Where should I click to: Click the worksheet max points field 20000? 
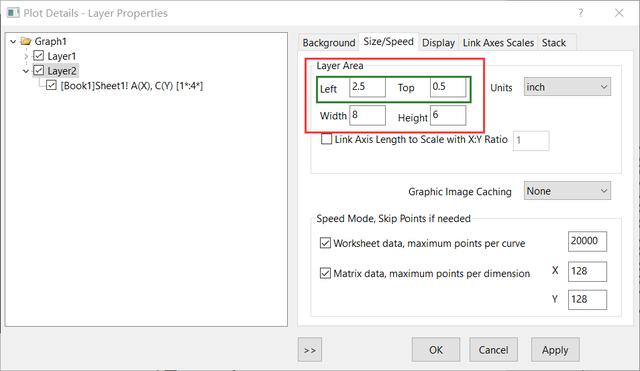click(587, 241)
